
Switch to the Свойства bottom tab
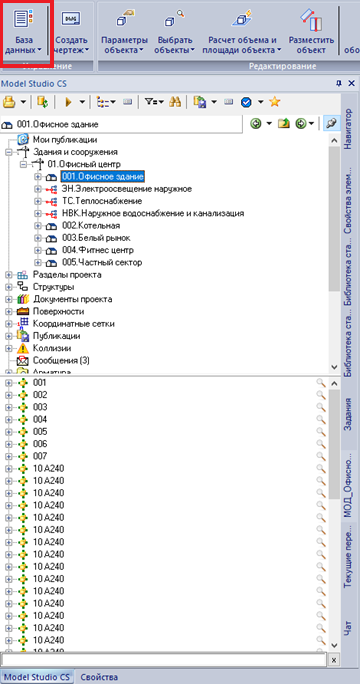click(x=99, y=677)
